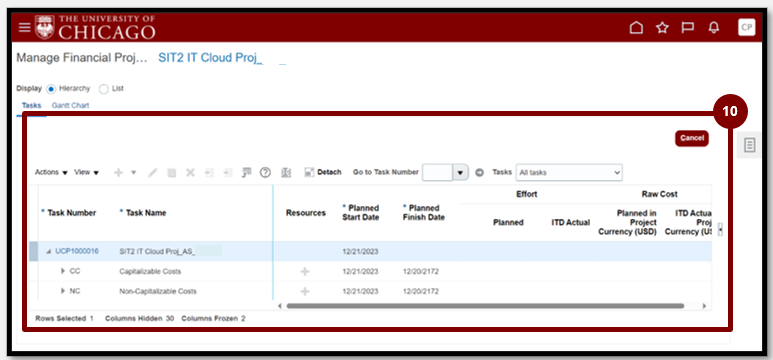Viewport: 773px width, 360px height.
Task: Select the SIT2 IT Cloud Proj_AS task name cell
Action: click(157, 252)
